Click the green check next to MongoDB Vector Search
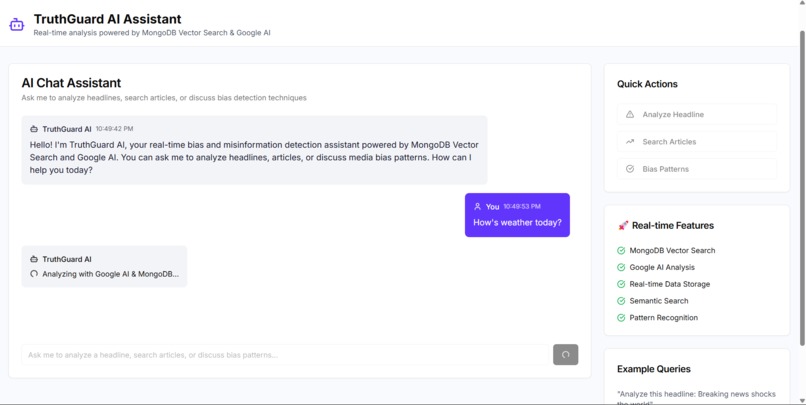 621,251
